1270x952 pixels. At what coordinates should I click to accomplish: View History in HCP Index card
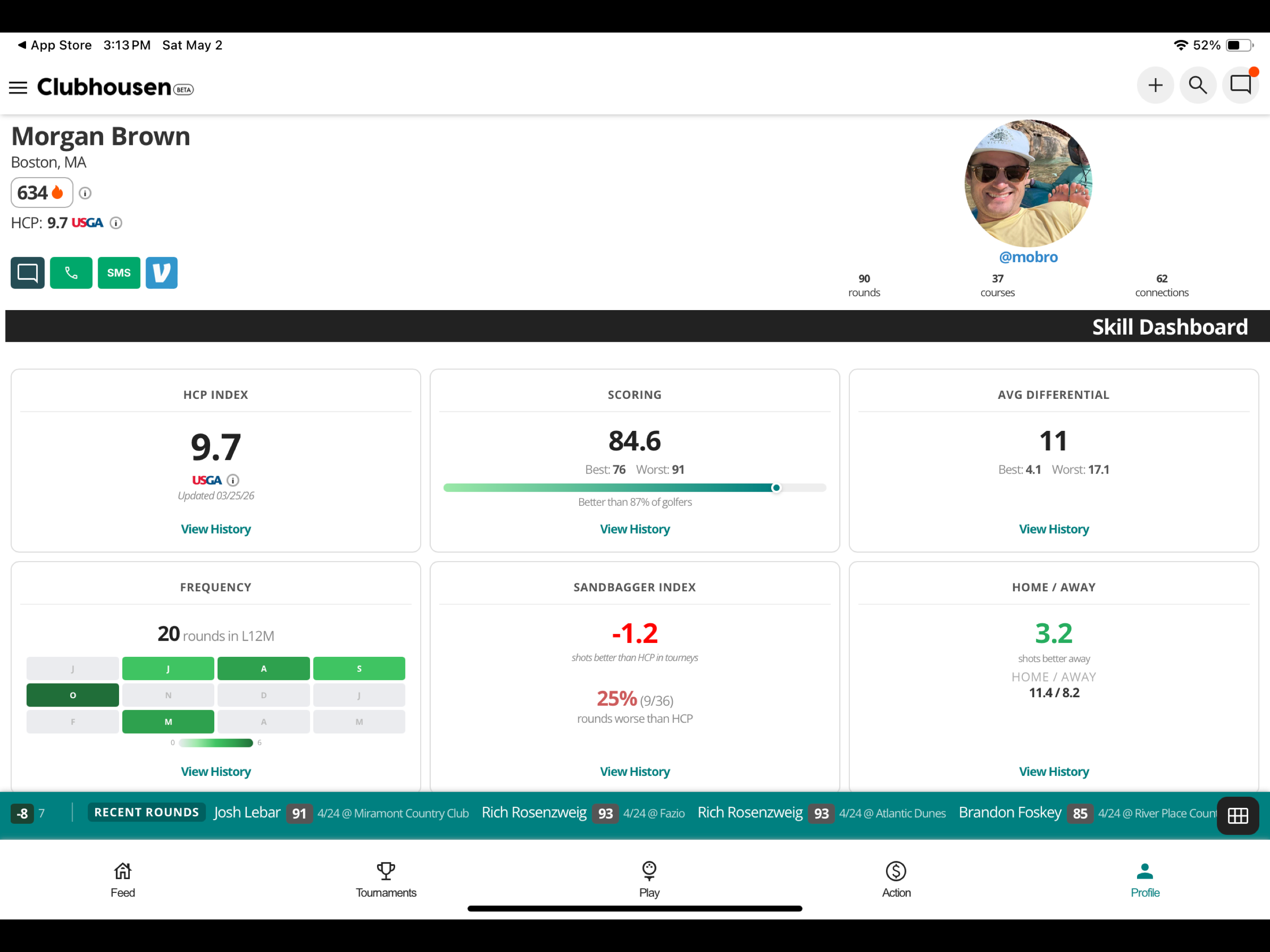(216, 529)
